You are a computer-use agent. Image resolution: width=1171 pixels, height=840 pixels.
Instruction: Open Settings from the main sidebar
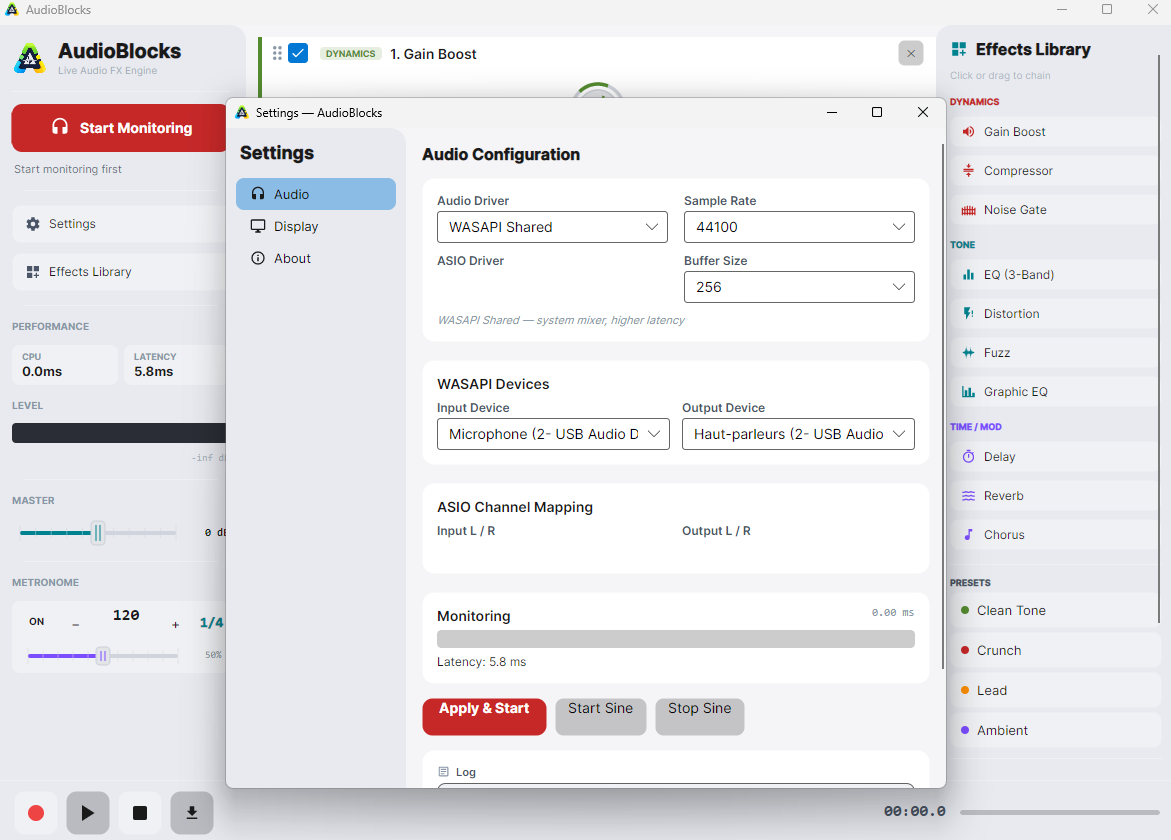click(119, 224)
